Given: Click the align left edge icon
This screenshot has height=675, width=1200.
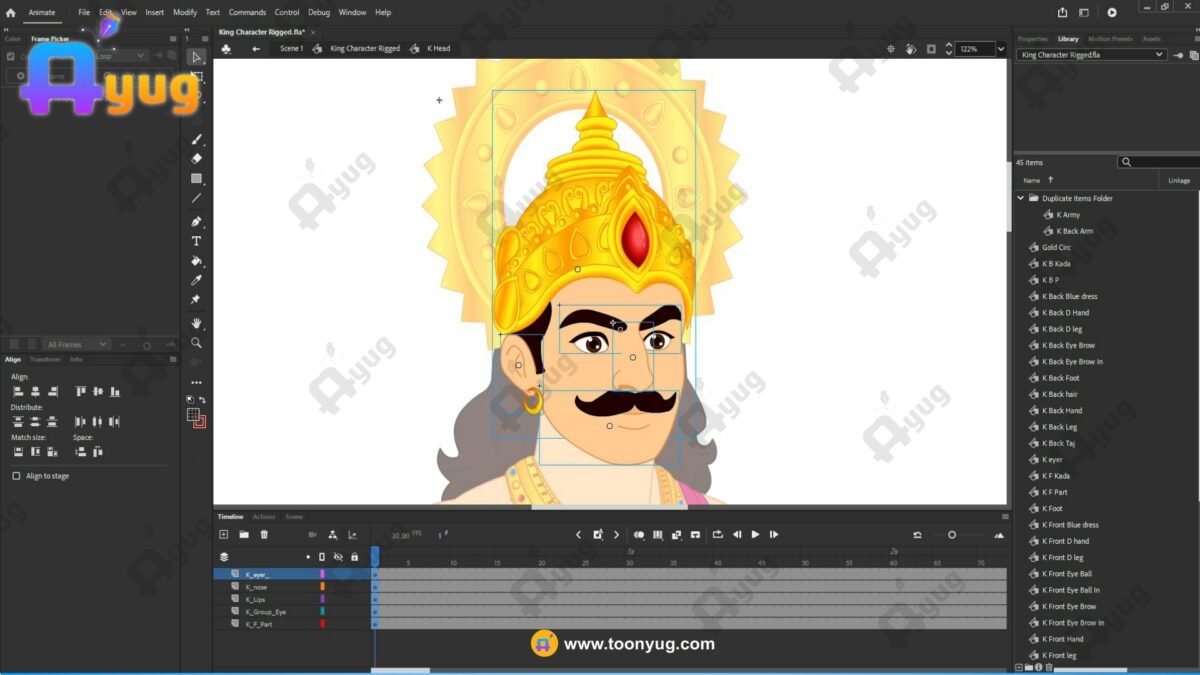Looking at the screenshot, I should (x=18, y=392).
